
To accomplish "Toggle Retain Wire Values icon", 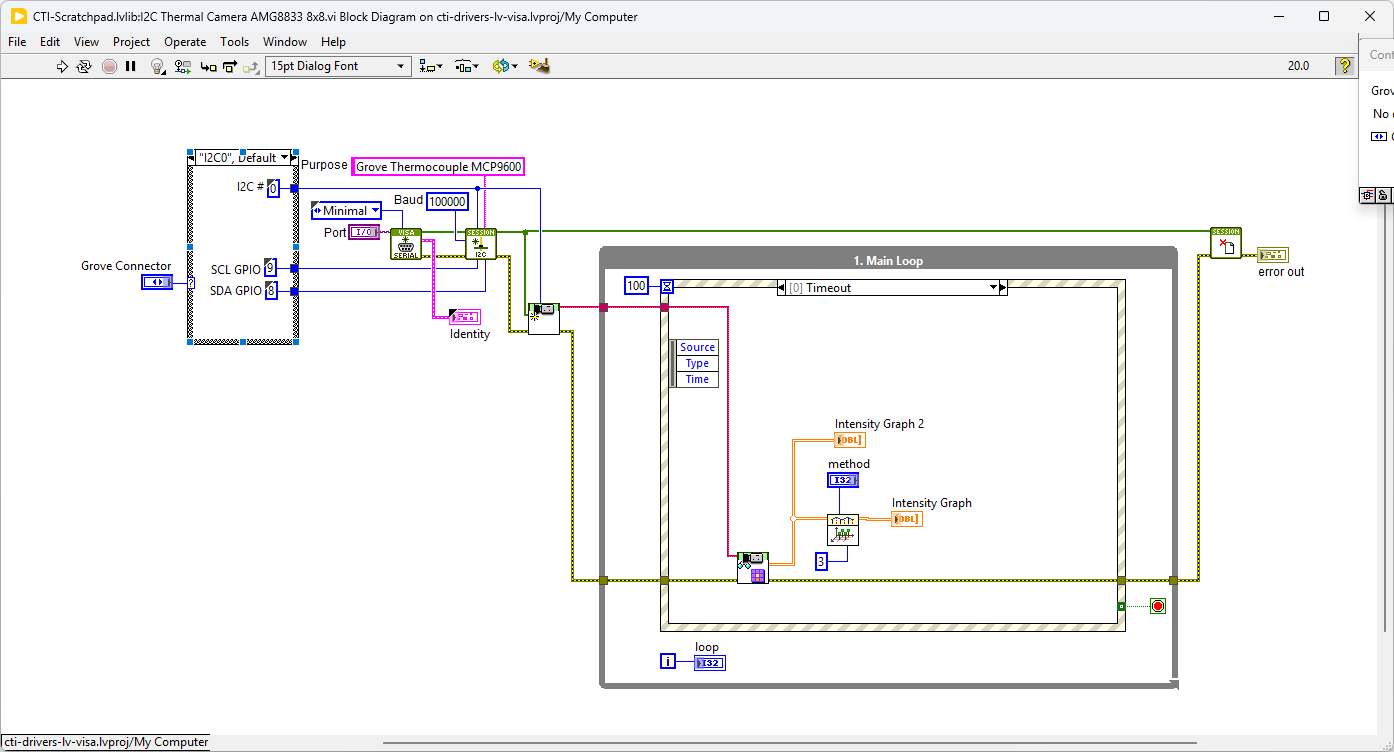I will click(x=182, y=66).
